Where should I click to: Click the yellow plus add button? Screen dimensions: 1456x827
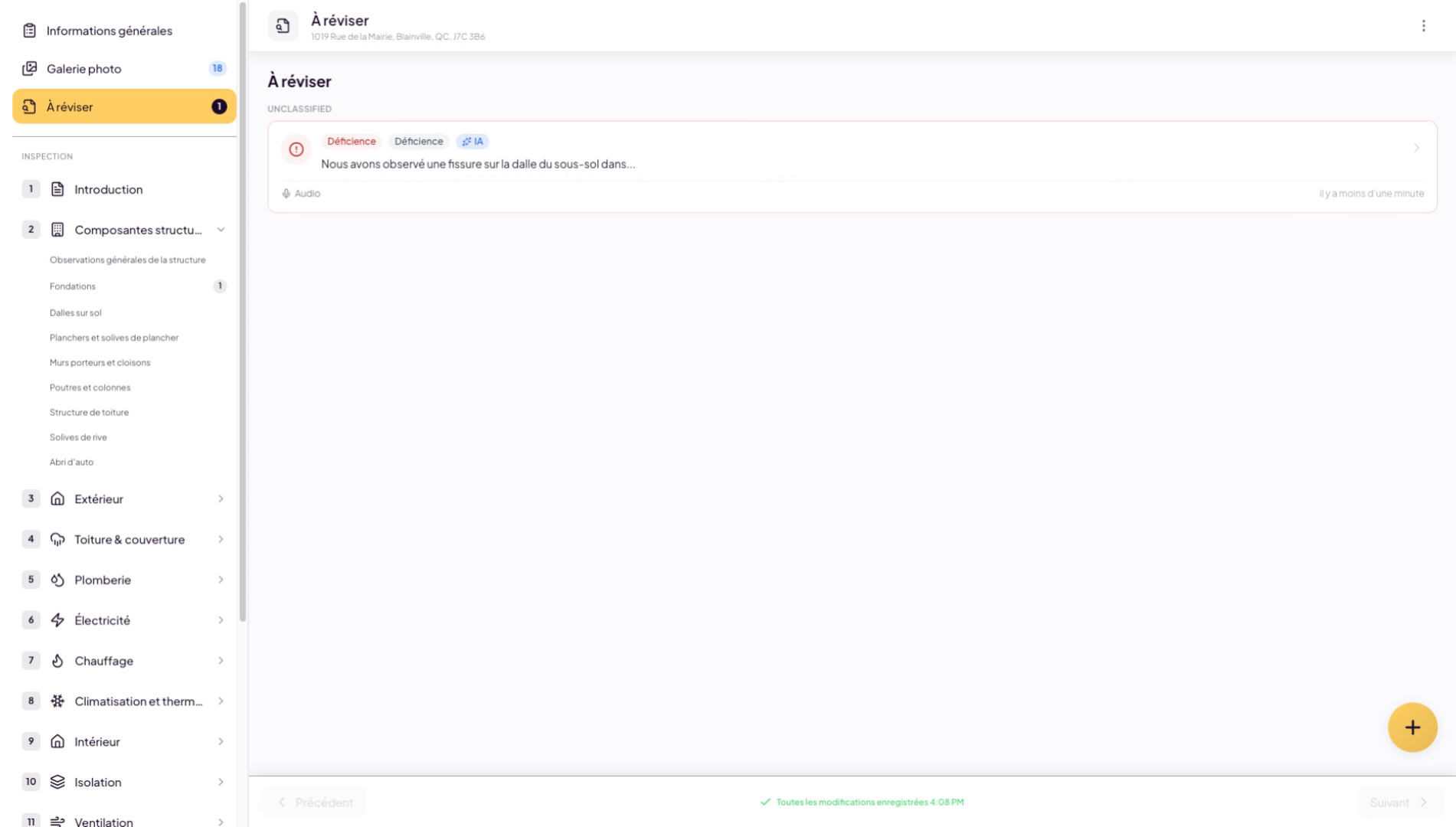1412,727
